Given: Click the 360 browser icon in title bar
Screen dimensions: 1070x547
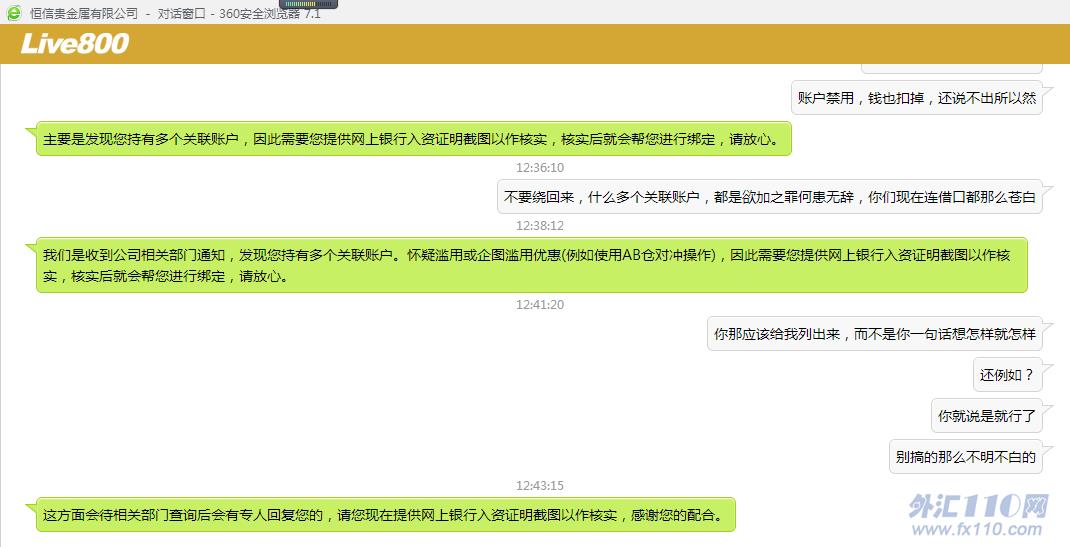Looking at the screenshot, I should 13,13.
